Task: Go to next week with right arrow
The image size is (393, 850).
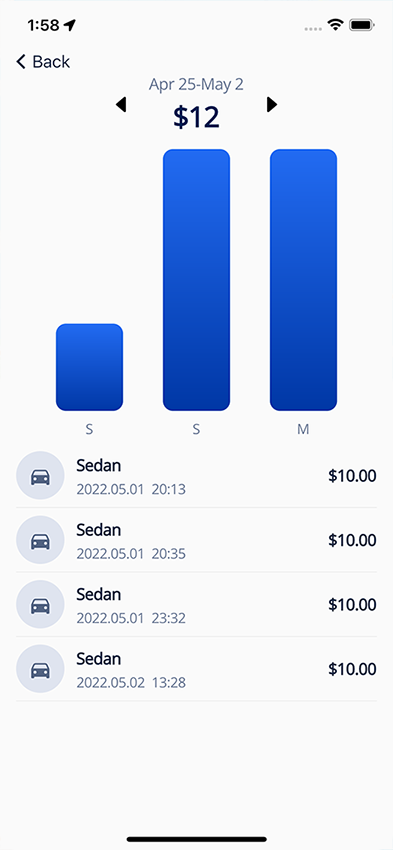Action: click(272, 105)
